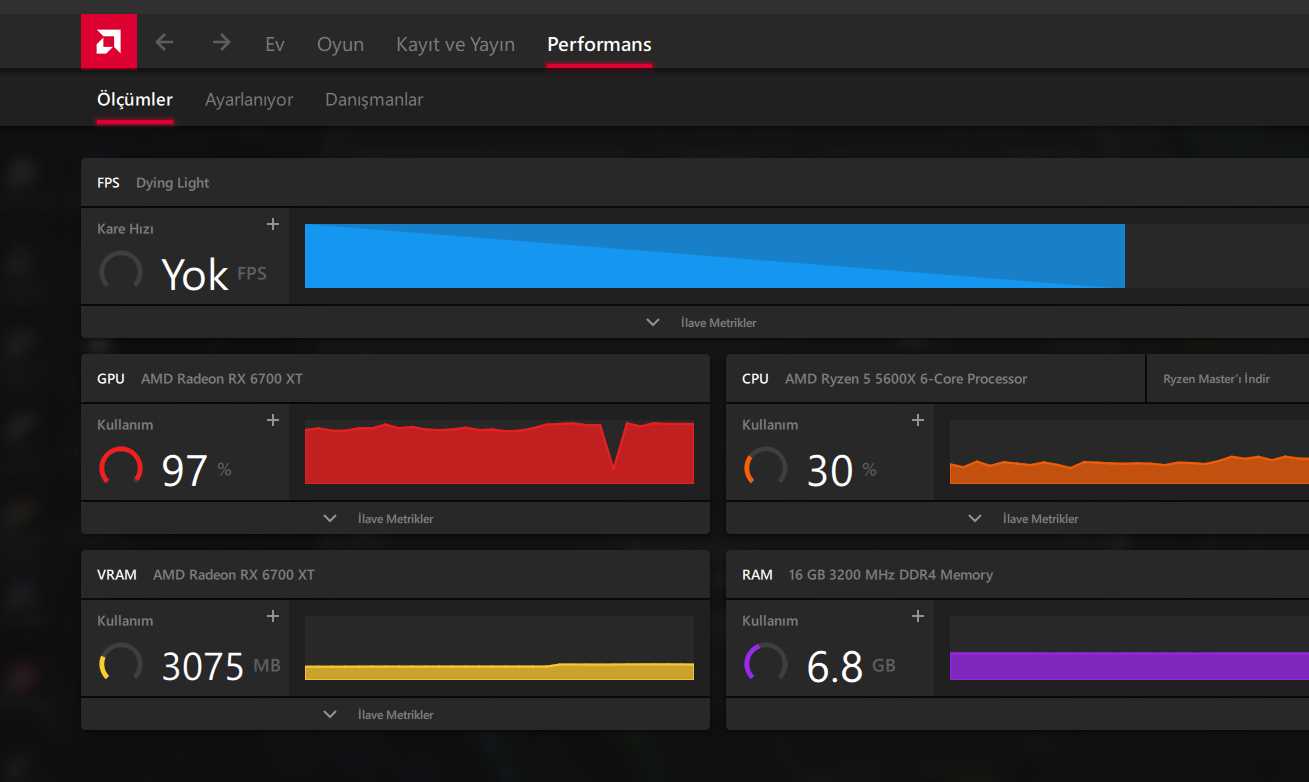Click AMD Ryzen 5 5600X 6-Core Processor text
This screenshot has width=1309, height=782.
[x=906, y=379]
